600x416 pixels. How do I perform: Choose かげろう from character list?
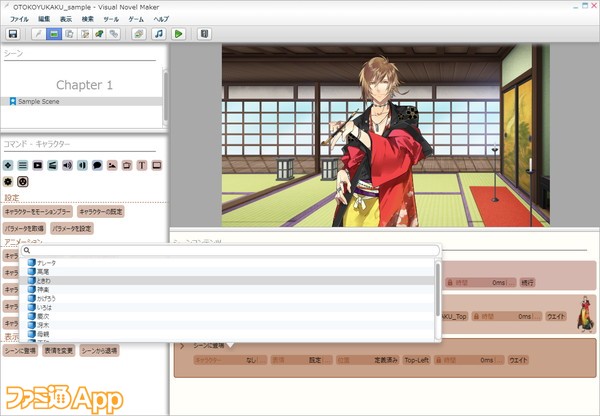(x=227, y=299)
